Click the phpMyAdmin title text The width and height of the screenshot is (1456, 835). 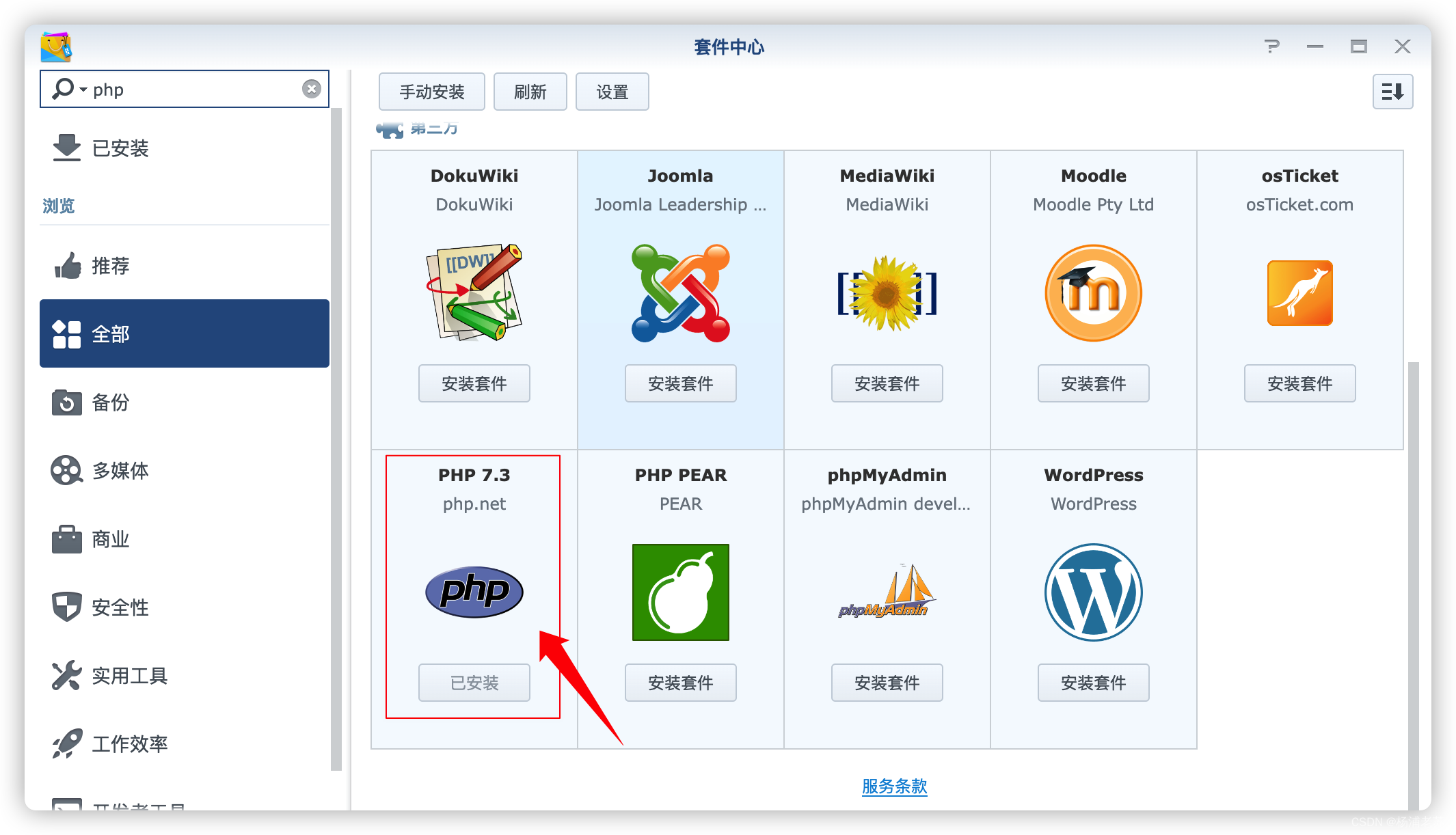point(887,475)
